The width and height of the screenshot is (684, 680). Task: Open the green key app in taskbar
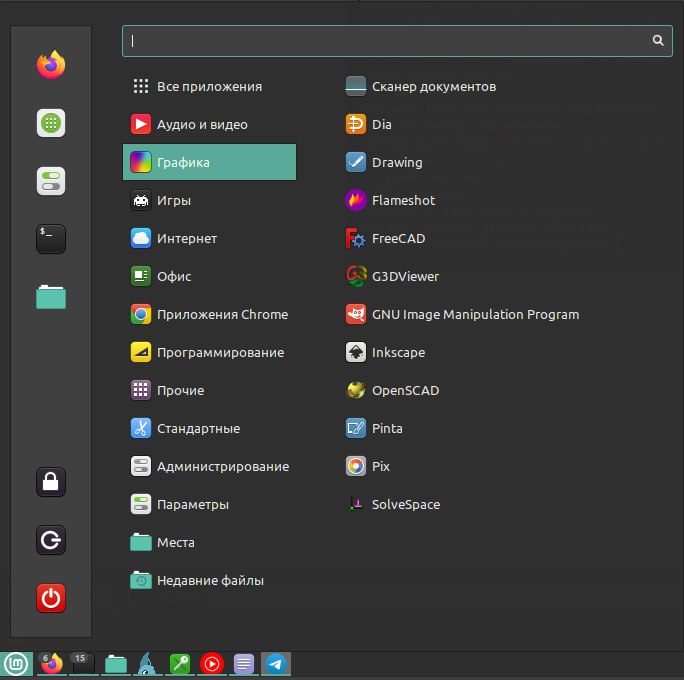click(180, 664)
